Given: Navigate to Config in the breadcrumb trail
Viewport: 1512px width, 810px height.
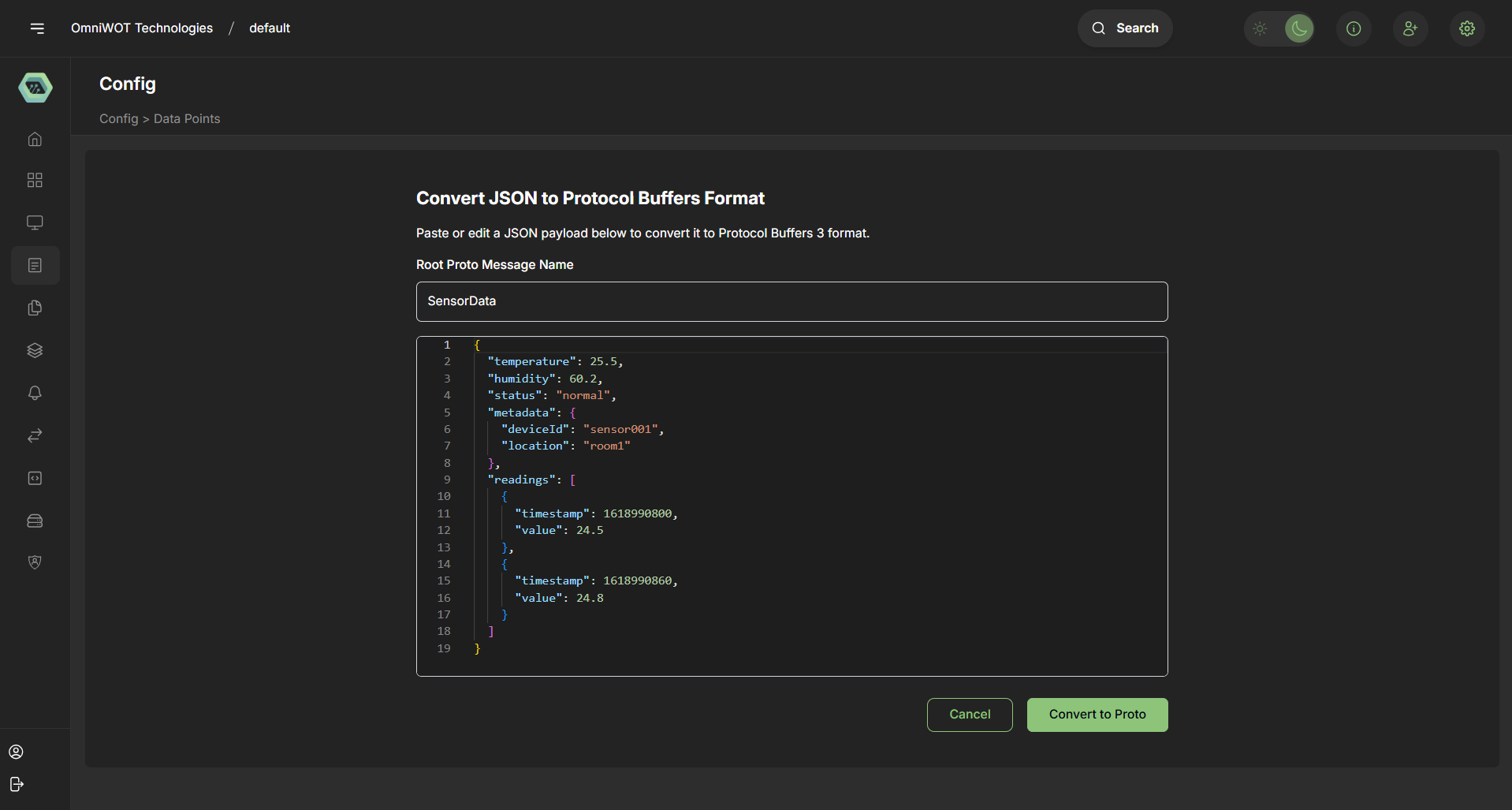Looking at the screenshot, I should (118, 118).
